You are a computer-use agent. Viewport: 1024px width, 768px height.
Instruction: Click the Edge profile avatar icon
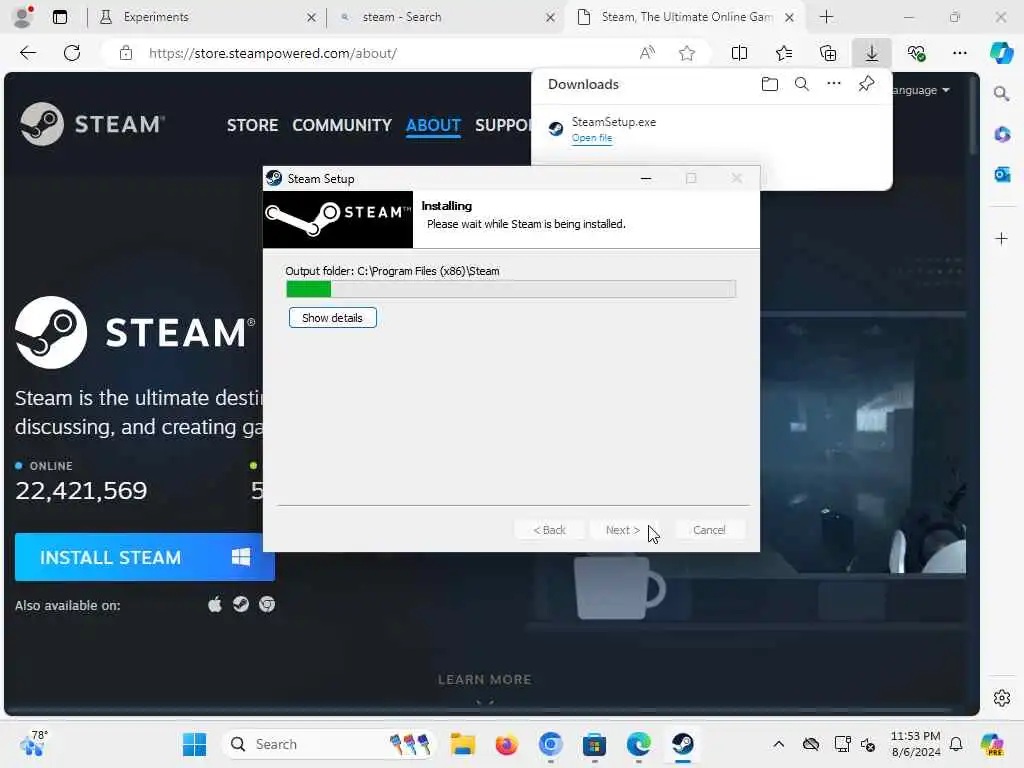(23, 17)
